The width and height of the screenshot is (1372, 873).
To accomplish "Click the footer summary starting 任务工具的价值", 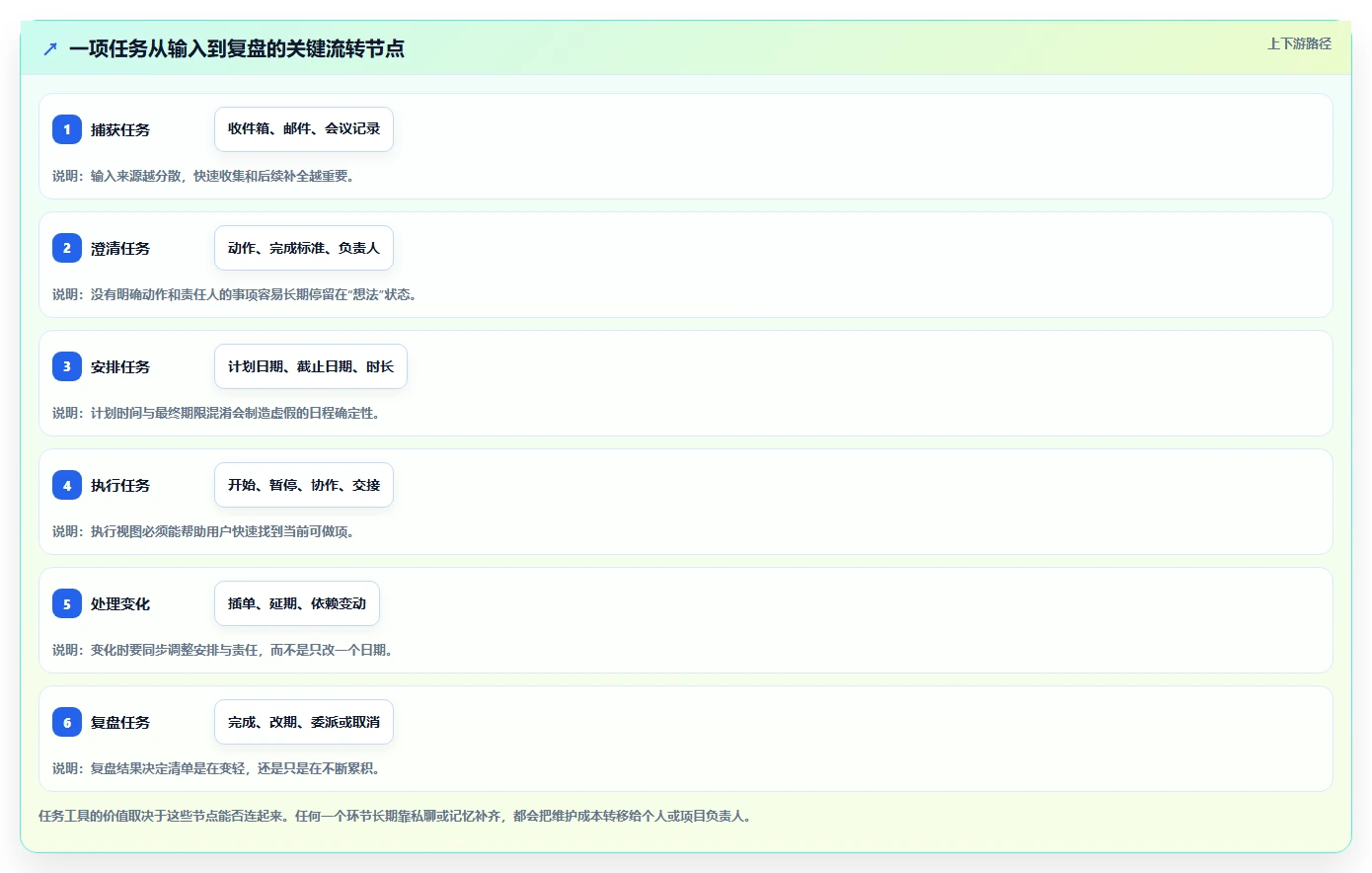I will pos(395,816).
